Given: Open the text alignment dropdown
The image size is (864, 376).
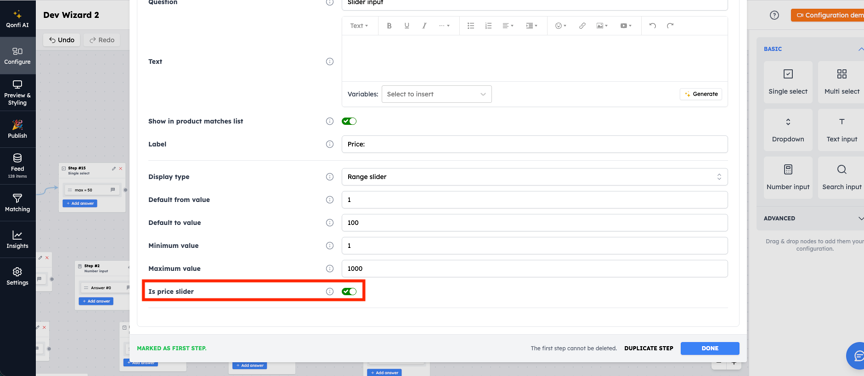Looking at the screenshot, I should point(508,26).
